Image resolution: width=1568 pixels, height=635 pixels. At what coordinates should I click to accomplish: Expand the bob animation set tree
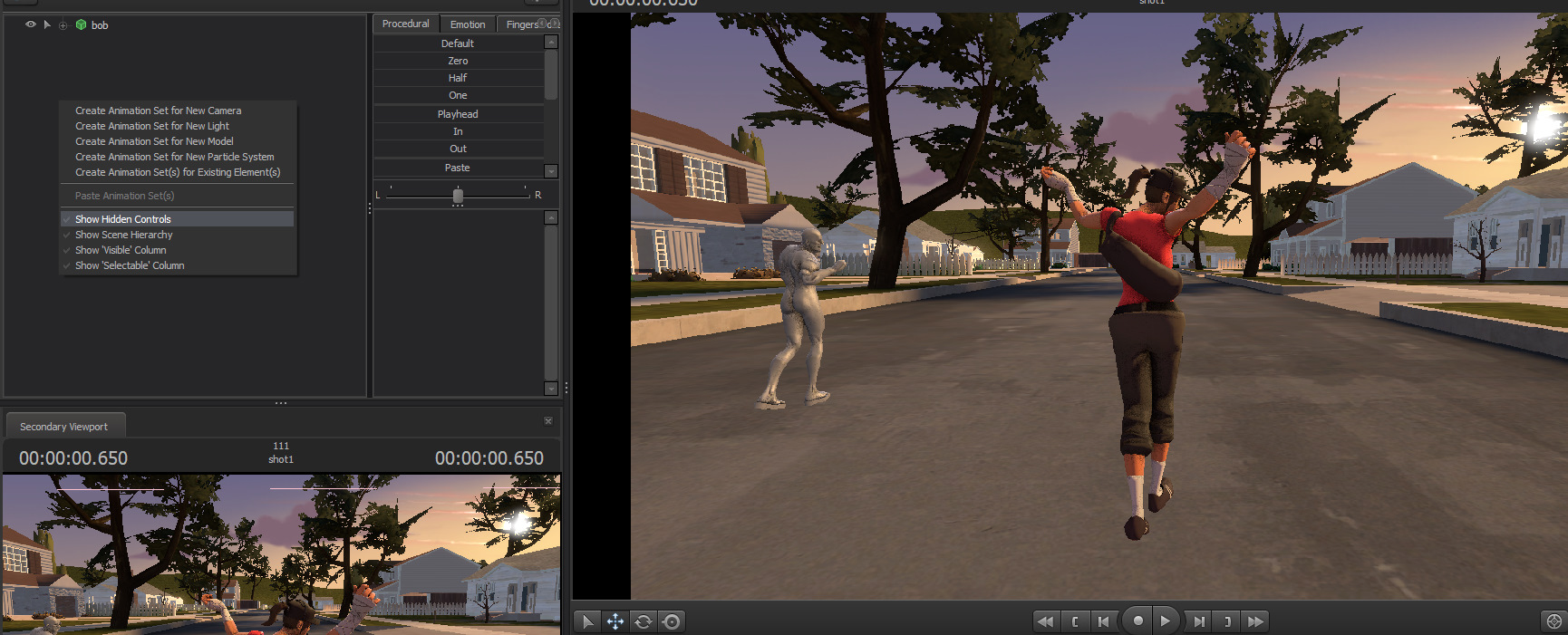point(63,25)
